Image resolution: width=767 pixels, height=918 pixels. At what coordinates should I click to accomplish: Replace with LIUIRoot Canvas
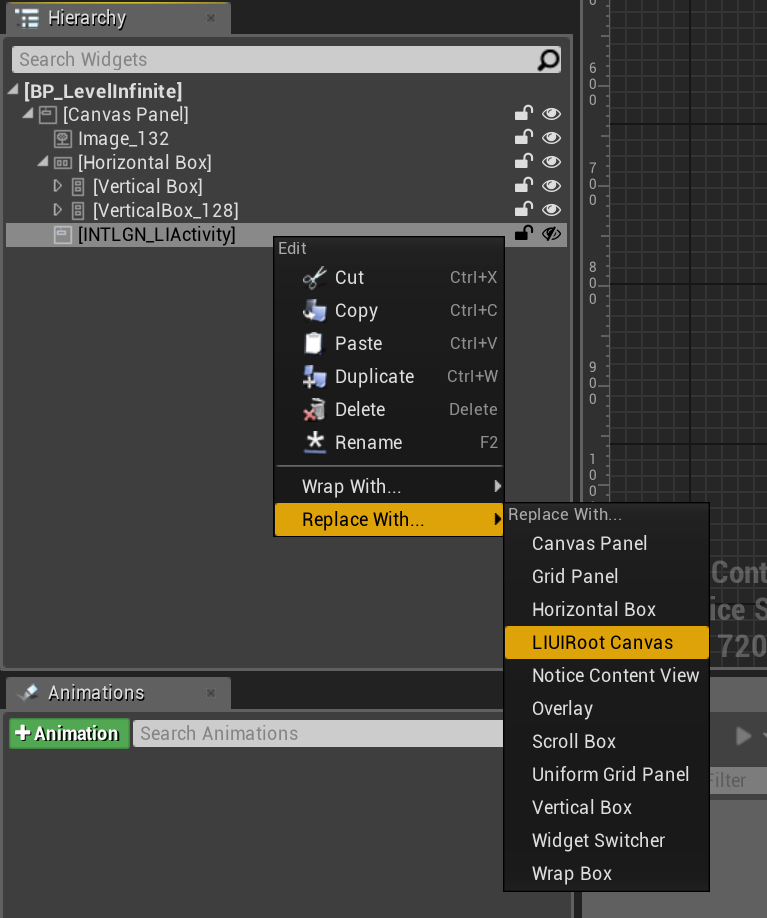tap(607, 642)
